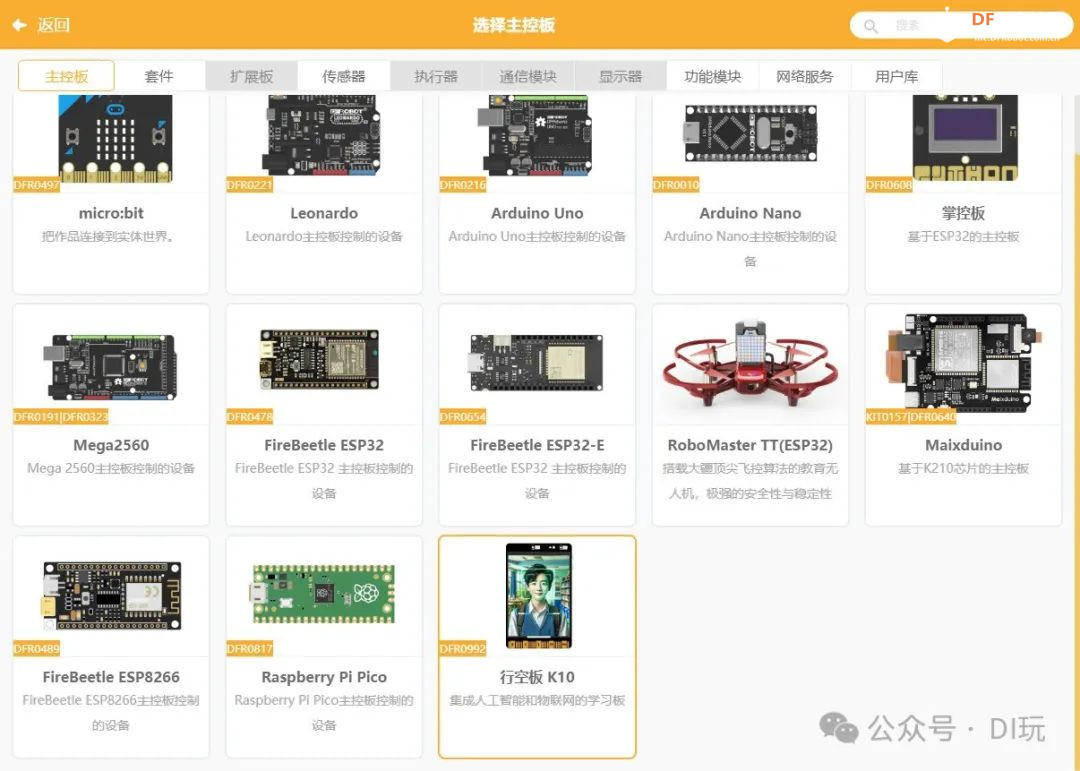Select the 用户库 tab
1080x771 pixels.
tap(897, 76)
